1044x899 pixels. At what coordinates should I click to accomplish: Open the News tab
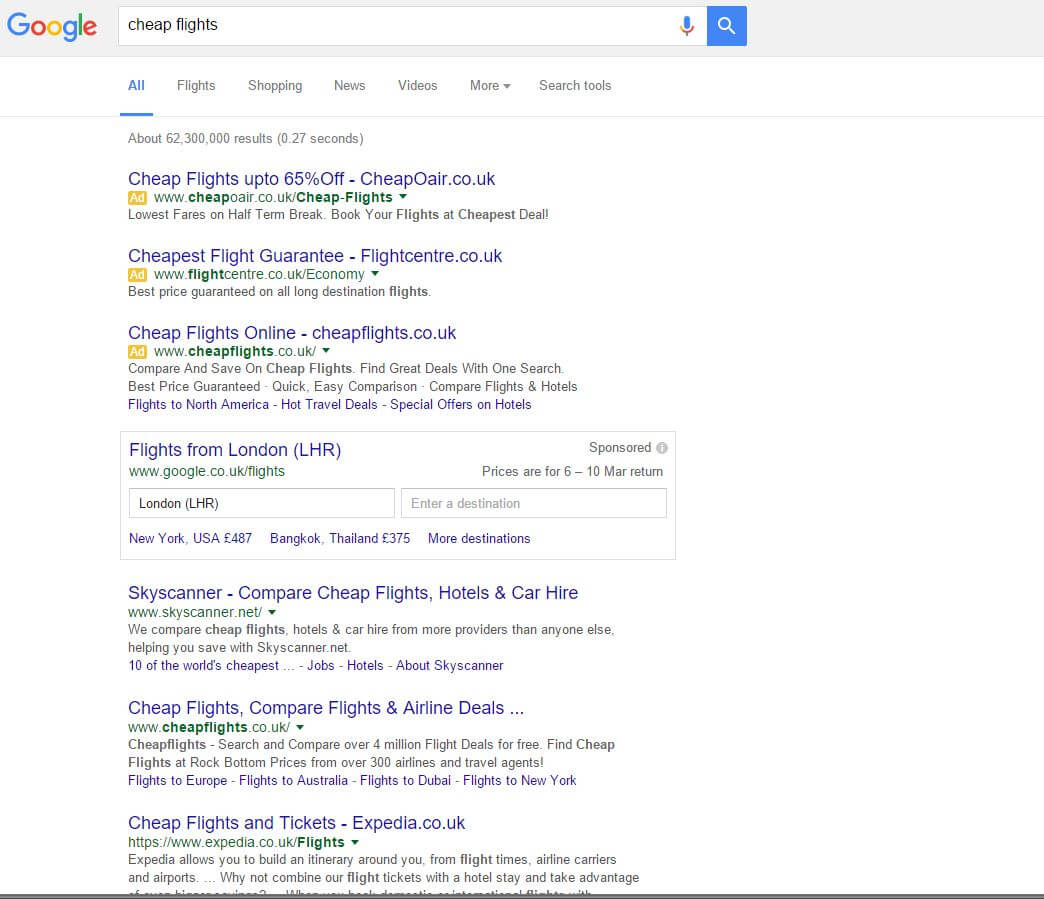pyautogui.click(x=350, y=85)
